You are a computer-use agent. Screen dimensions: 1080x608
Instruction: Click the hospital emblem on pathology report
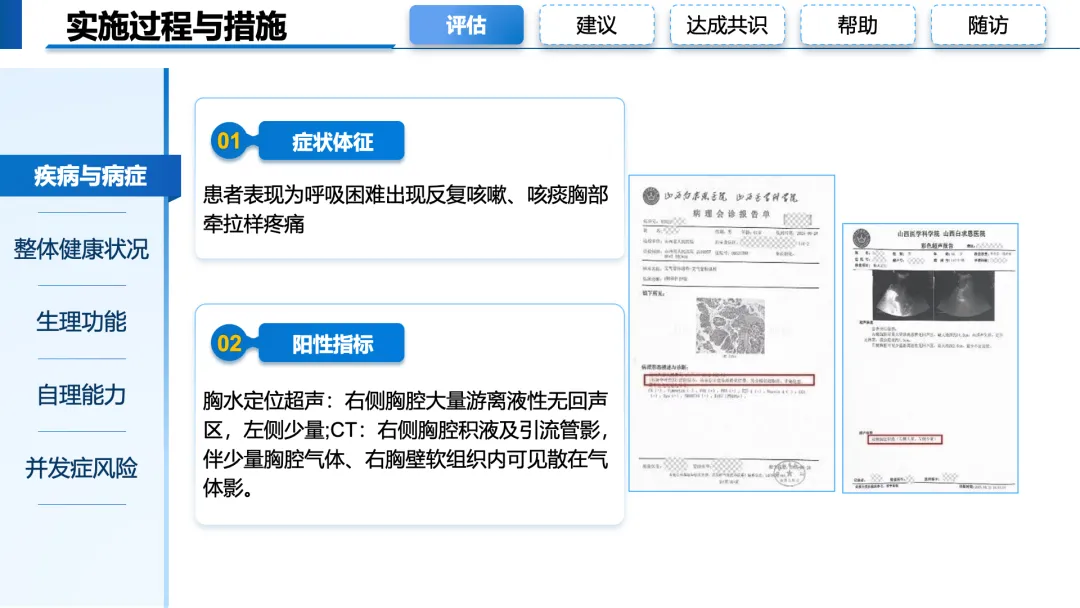coord(651,196)
